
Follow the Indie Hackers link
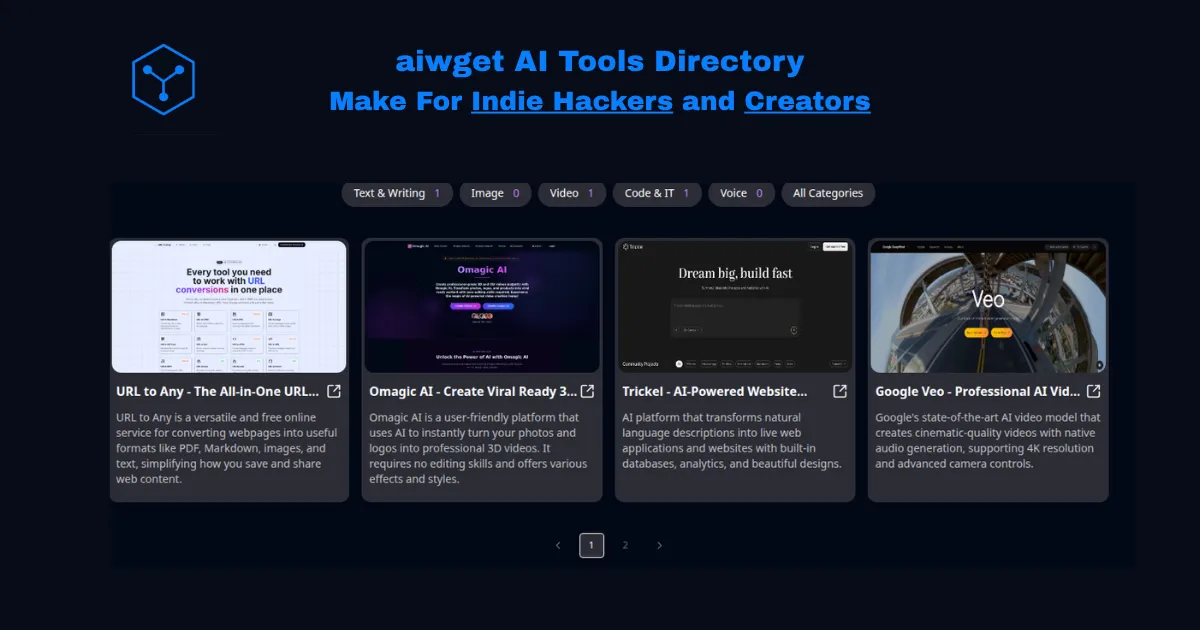coord(572,101)
